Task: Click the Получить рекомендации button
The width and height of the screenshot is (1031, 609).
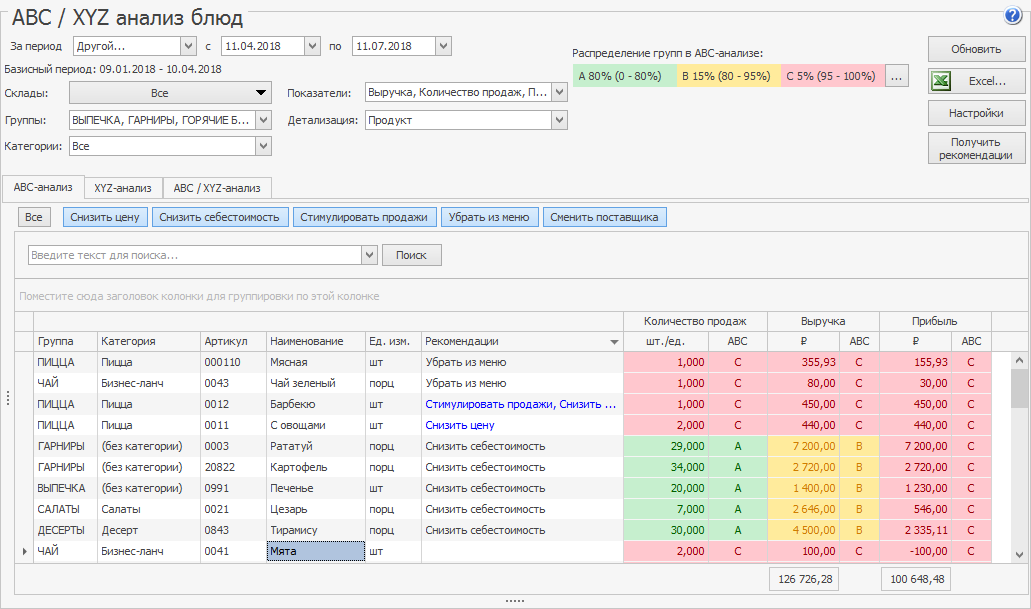Action: coord(976,148)
